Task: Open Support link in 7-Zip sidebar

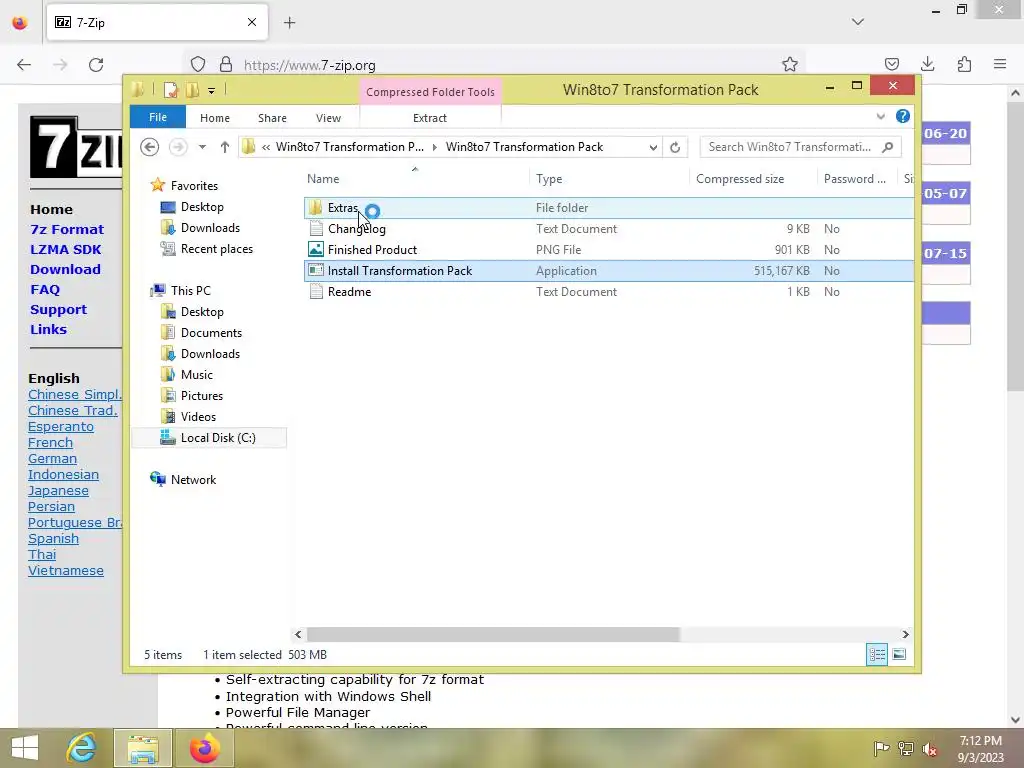Action: pos(58,310)
